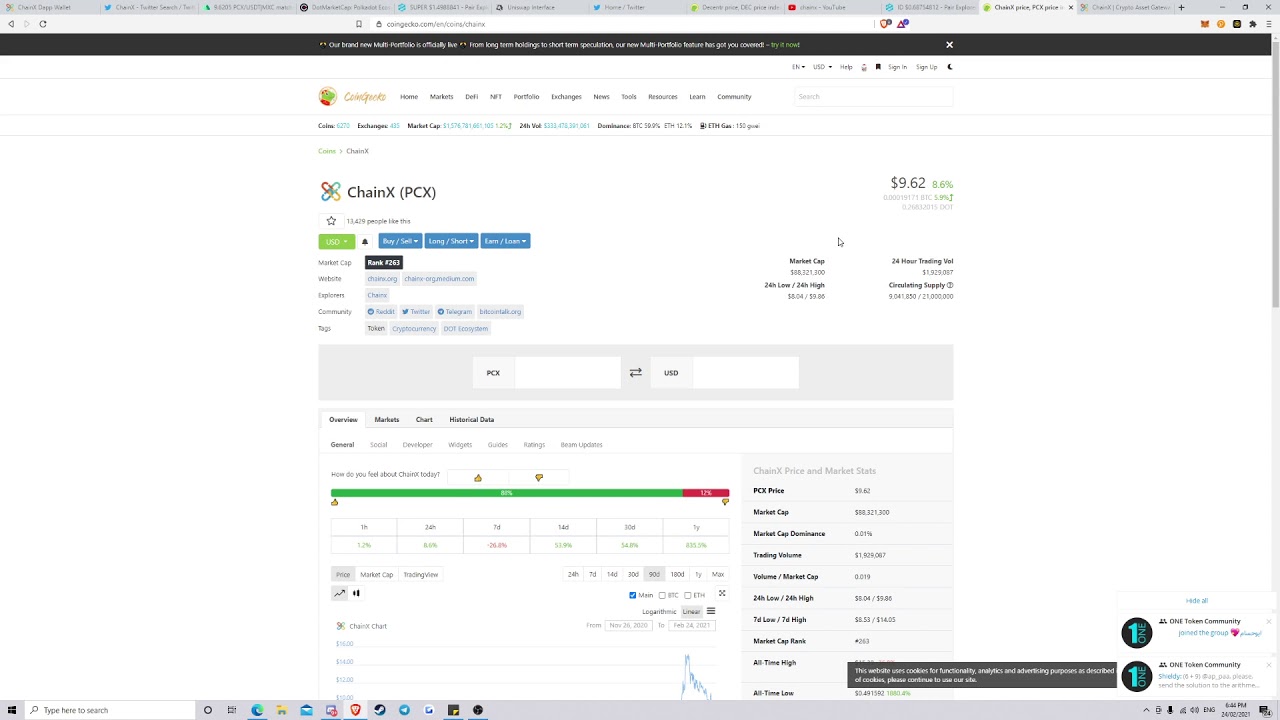Image resolution: width=1280 pixels, height=720 pixels.
Task: Open the MetaMask browser extension
Action: (x=1205, y=24)
